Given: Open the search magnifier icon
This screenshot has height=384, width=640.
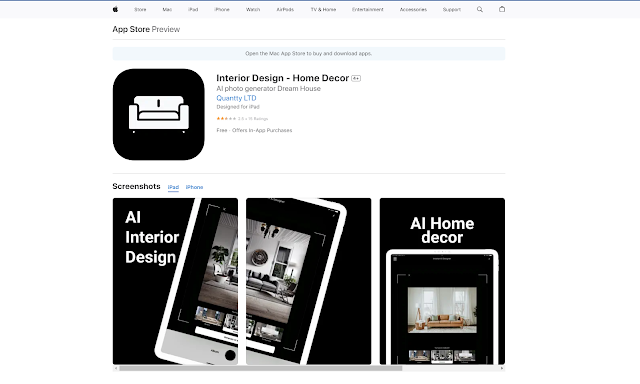Looking at the screenshot, I should coord(480,9).
